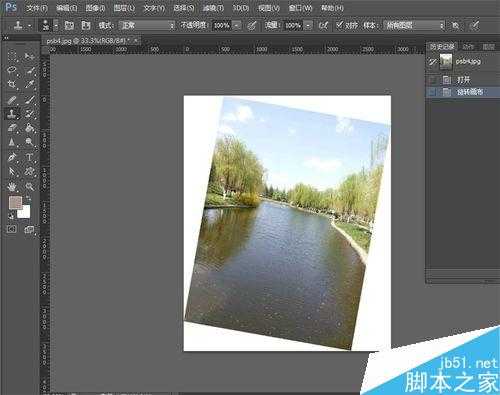This screenshot has width=500, height=395.
Task: Select the Zoom magnifier tool
Action: pos(30,187)
